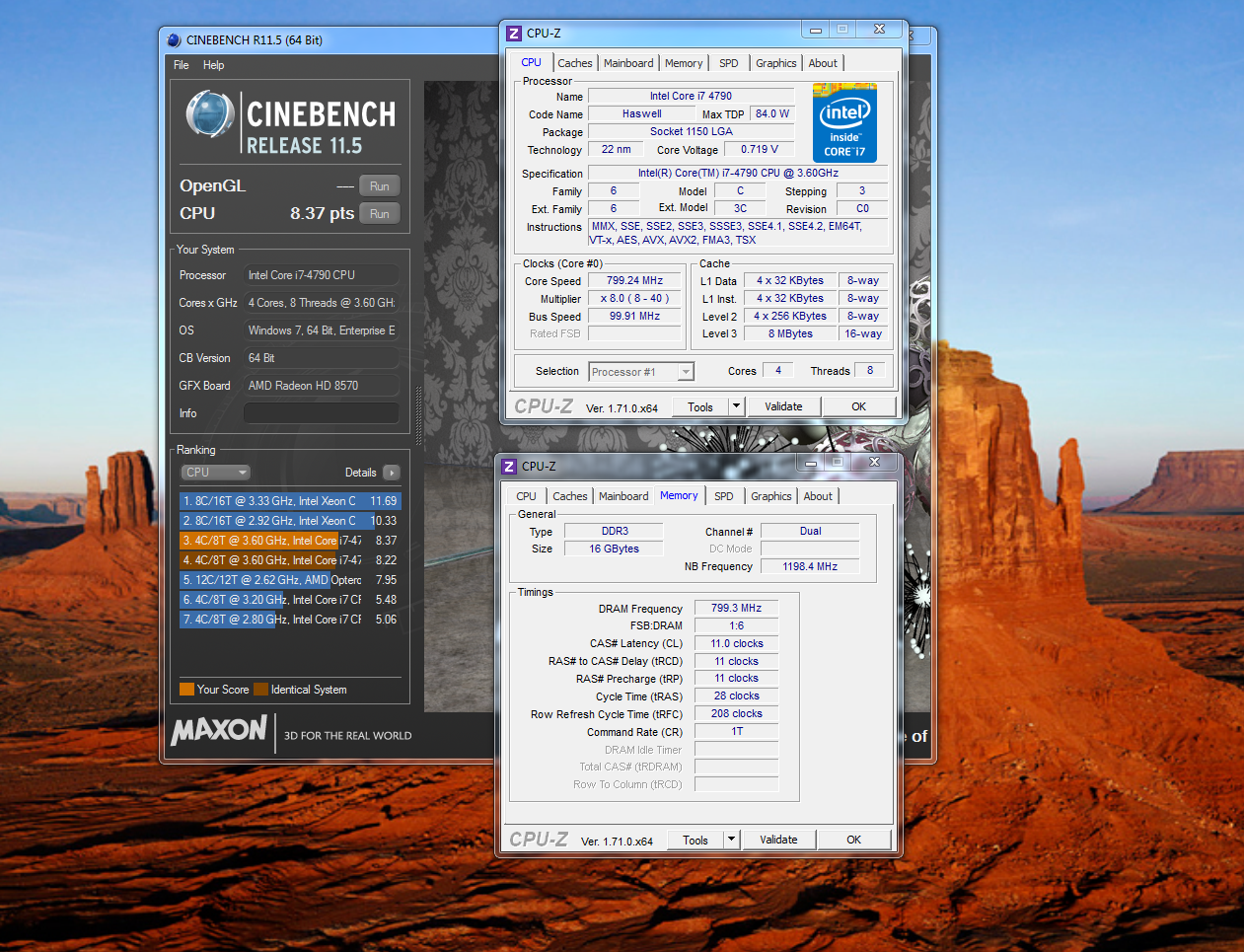The width and height of the screenshot is (1244, 952).
Task: Open the CPU ranking type dropdown
Action: (215, 473)
